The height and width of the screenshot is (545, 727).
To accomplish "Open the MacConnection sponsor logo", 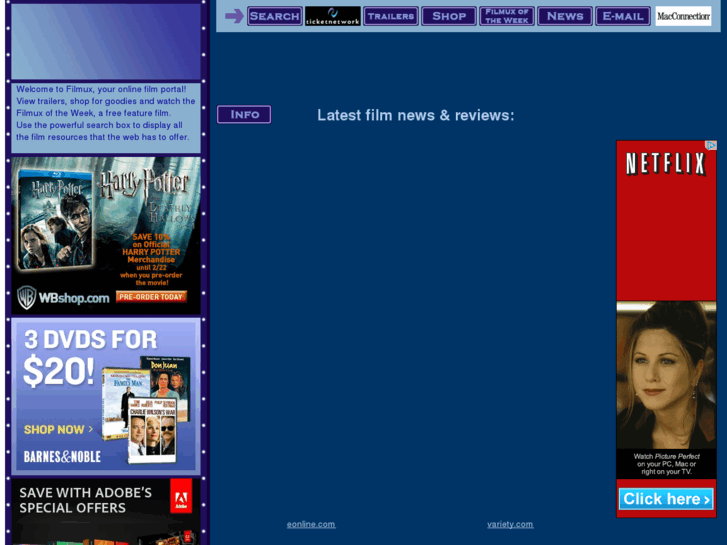I will tap(683, 16).
